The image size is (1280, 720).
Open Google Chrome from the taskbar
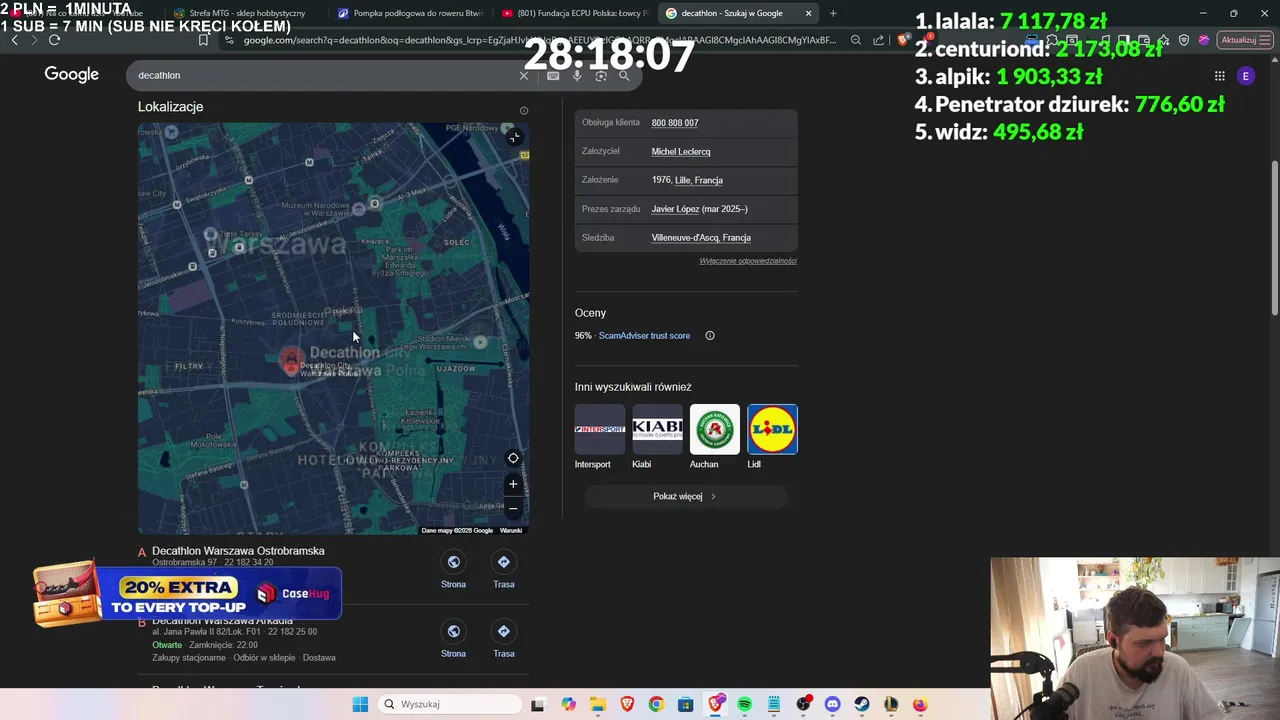point(656,704)
